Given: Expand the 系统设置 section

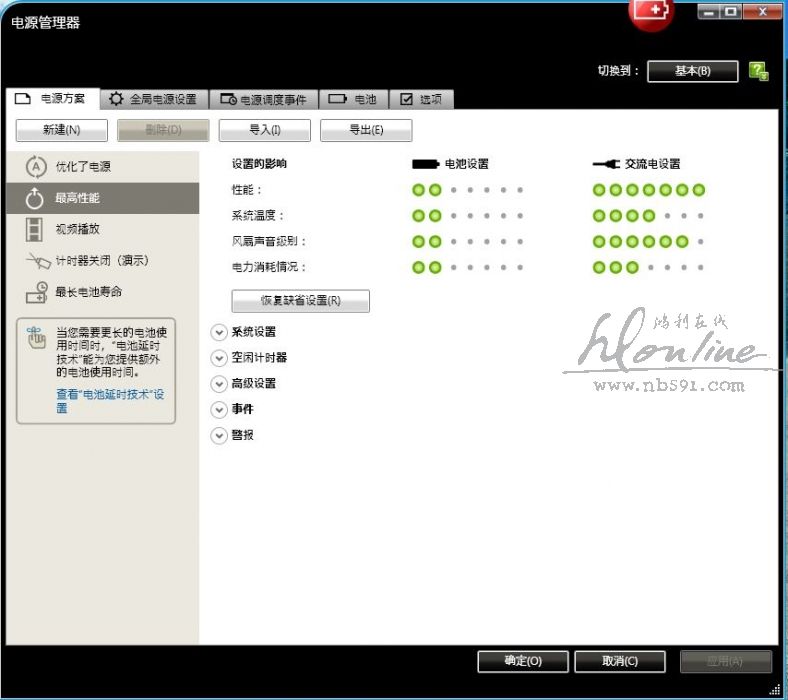Looking at the screenshot, I should pos(219,332).
